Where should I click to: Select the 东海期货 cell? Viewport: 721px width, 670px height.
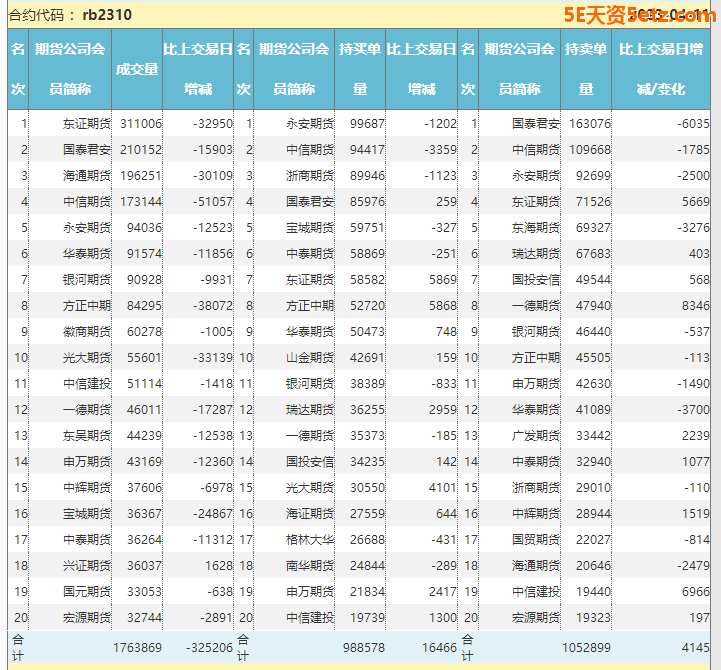pos(536,228)
